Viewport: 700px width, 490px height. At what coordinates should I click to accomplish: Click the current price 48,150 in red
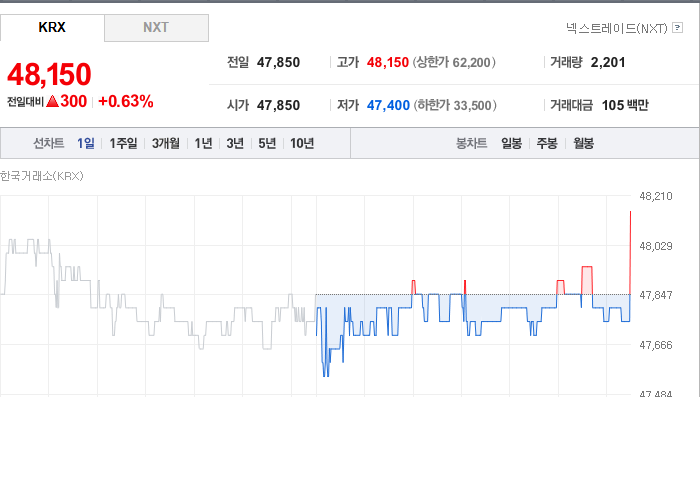coord(49,74)
